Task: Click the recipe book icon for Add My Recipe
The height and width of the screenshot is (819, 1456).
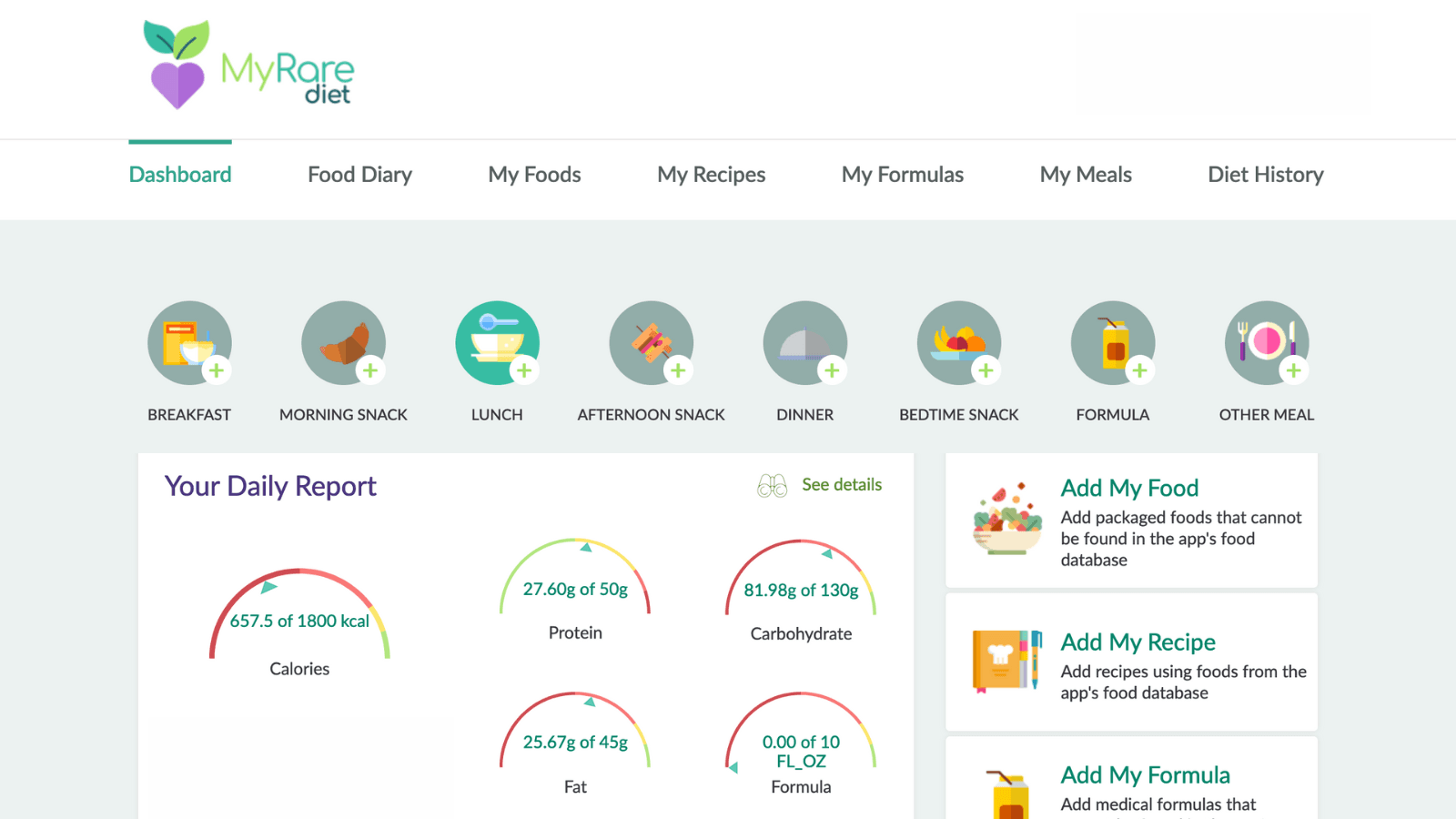Action: tap(1006, 661)
